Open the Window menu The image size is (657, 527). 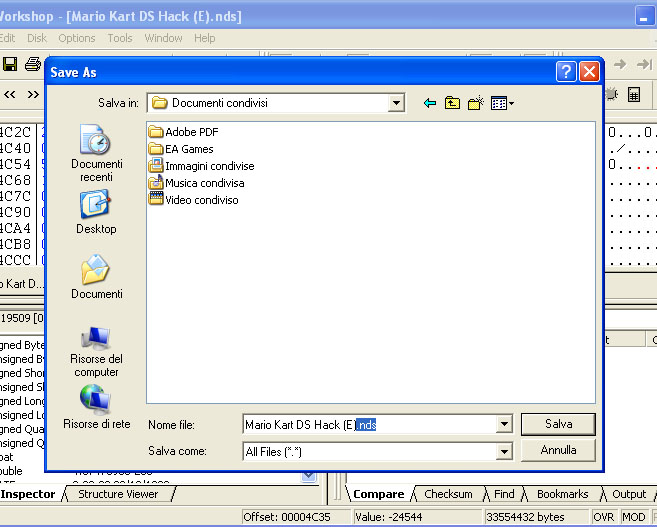coord(163,38)
